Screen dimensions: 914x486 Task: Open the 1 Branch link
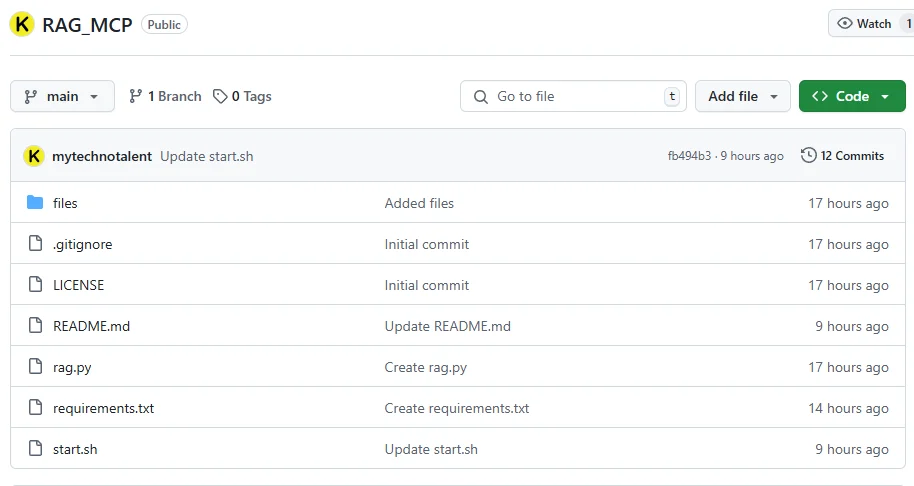(165, 96)
